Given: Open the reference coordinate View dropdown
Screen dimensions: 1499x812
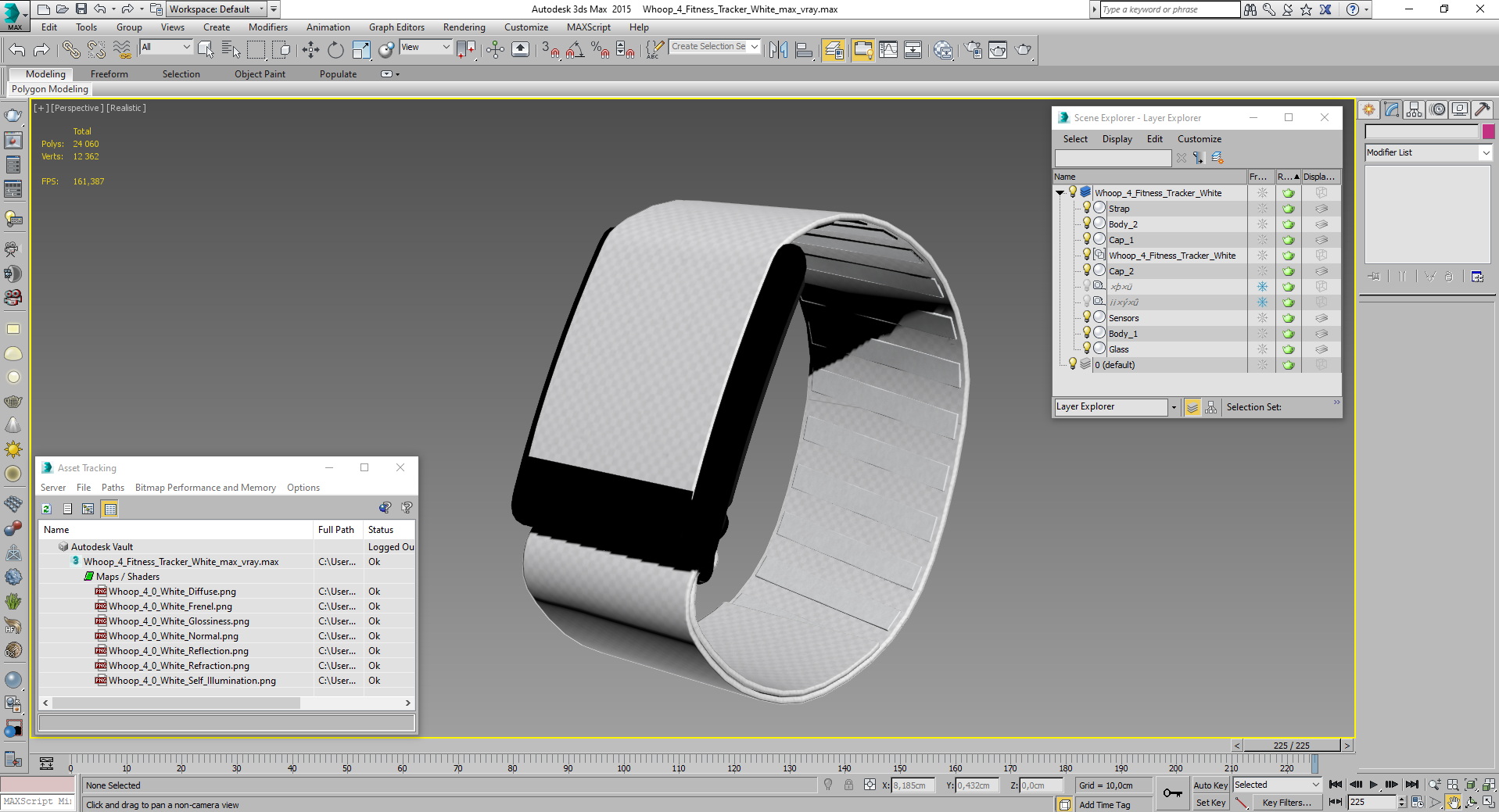Looking at the screenshot, I should 425,47.
